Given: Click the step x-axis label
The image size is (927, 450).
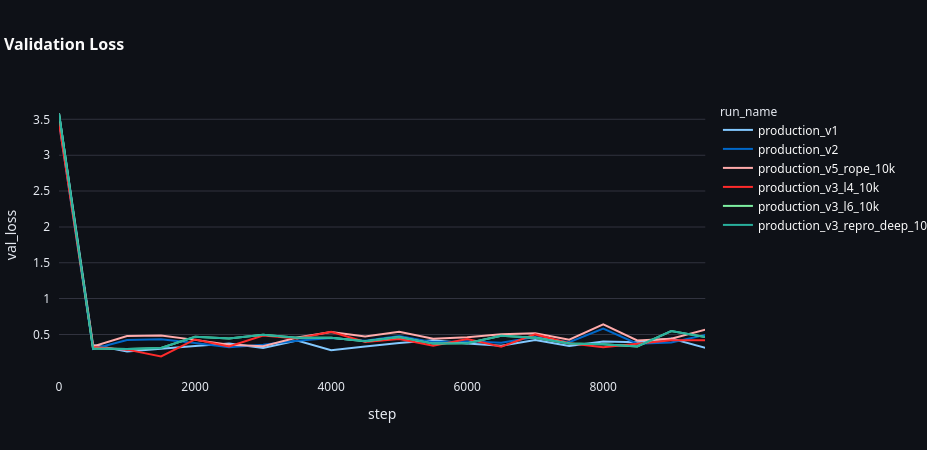Looking at the screenshot, I should [382, 414].
